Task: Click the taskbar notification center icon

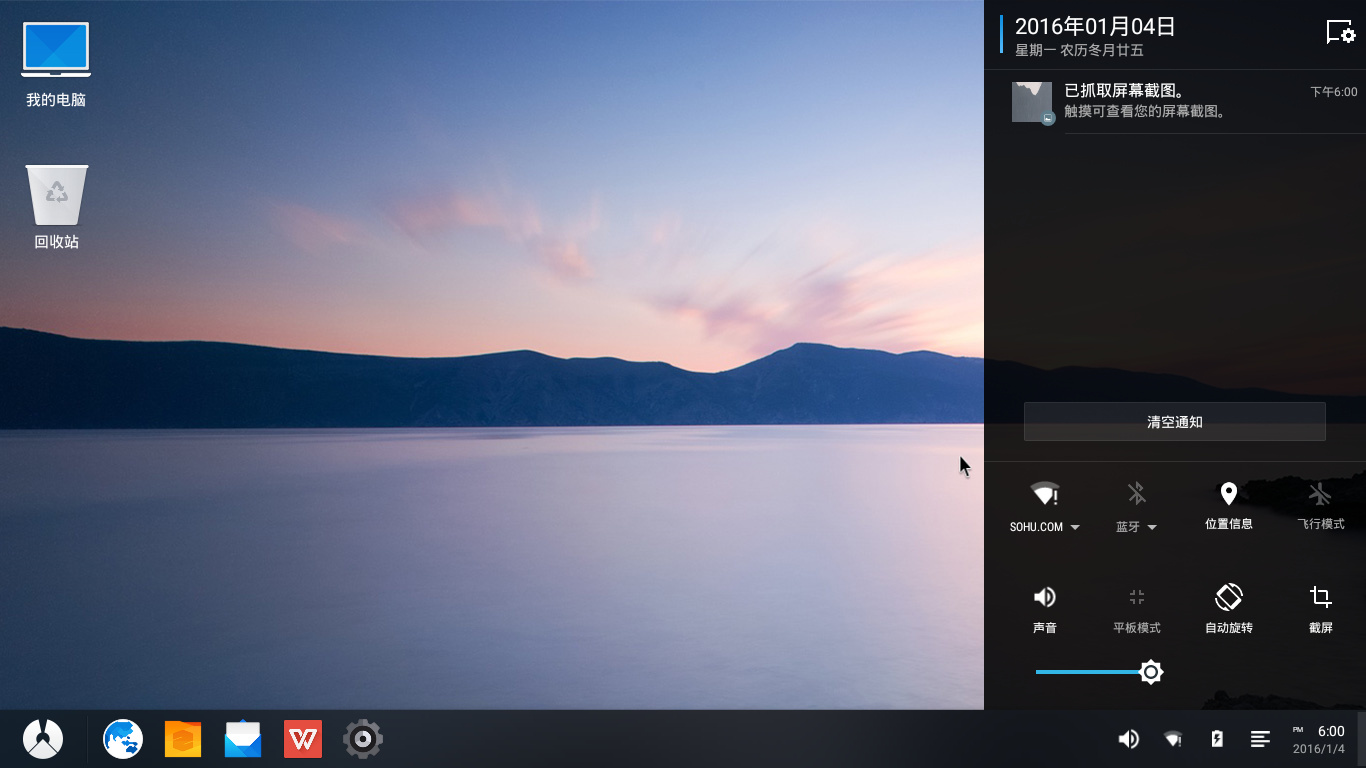Action: click(x=1260, y=739)
